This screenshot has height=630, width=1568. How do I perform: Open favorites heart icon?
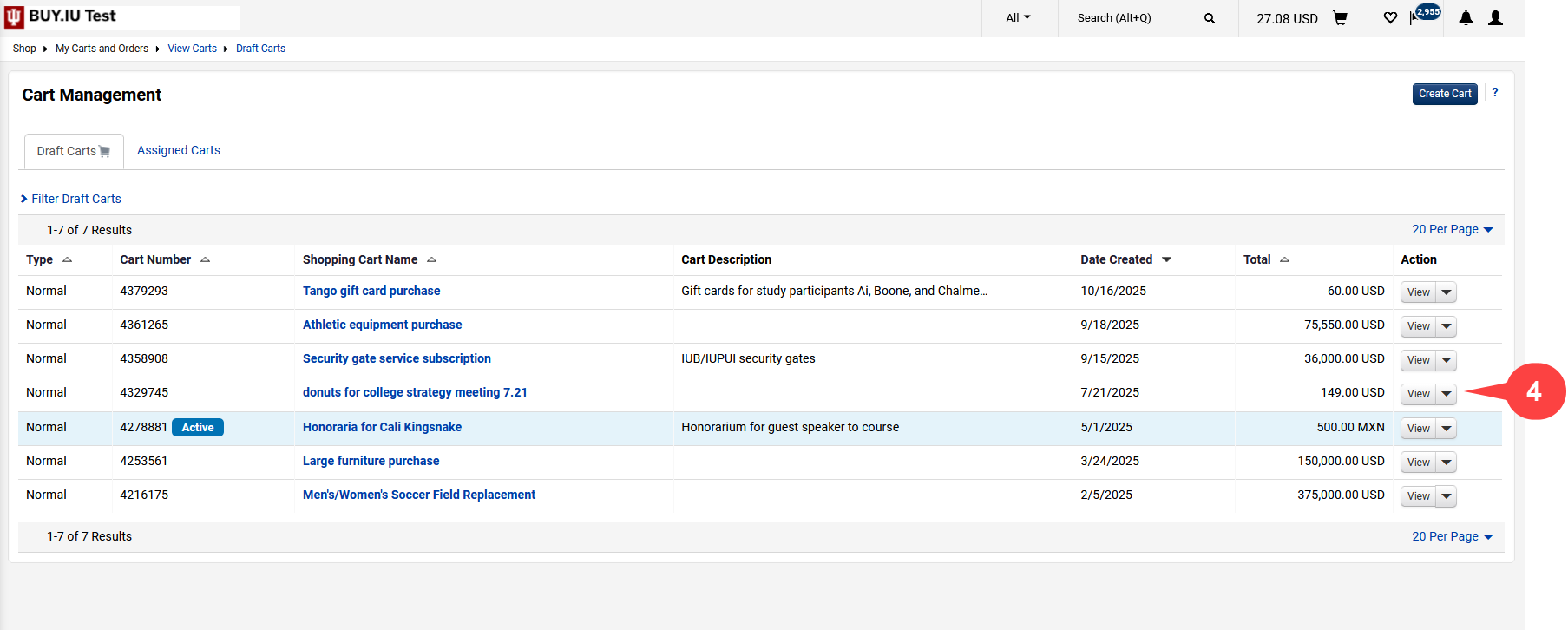(x=1390, y=18)
